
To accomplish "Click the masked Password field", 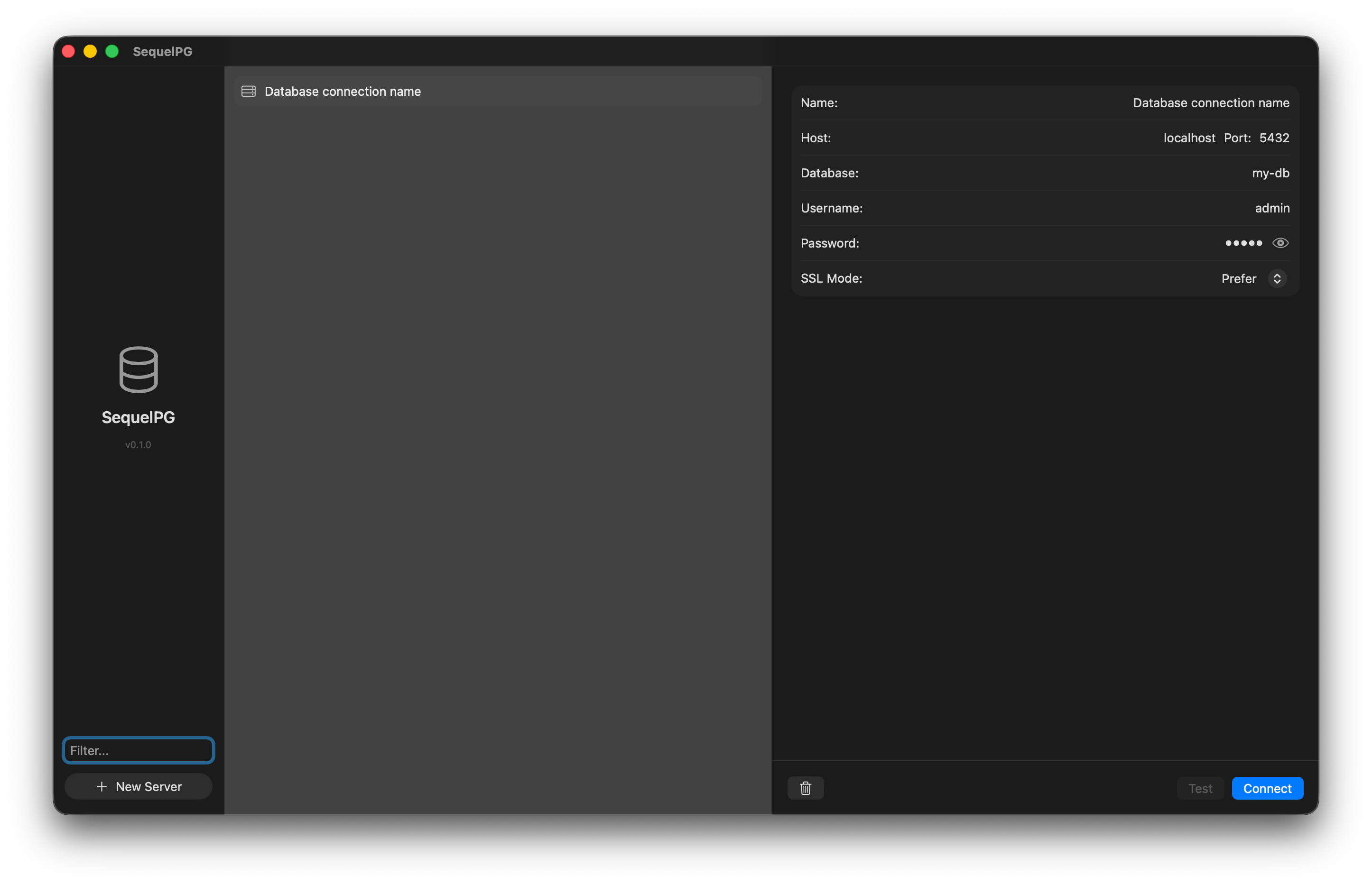I will pyautogui.click(x=1243, y=243).
